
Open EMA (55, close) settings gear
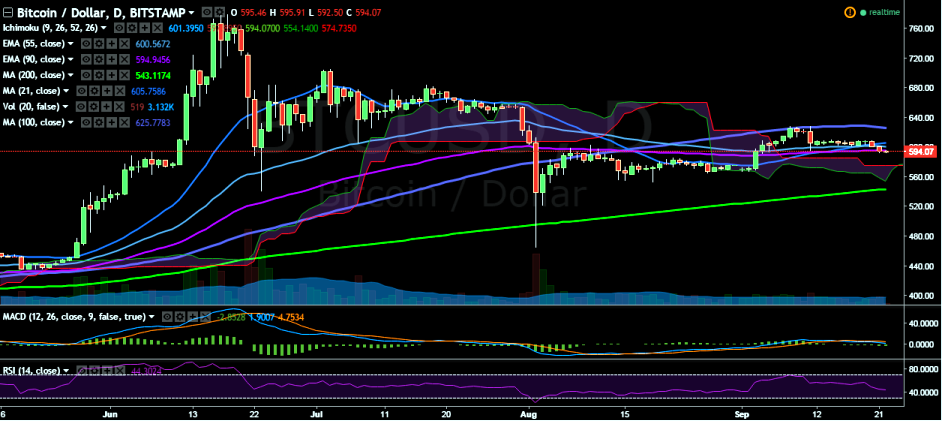[99, 44]
